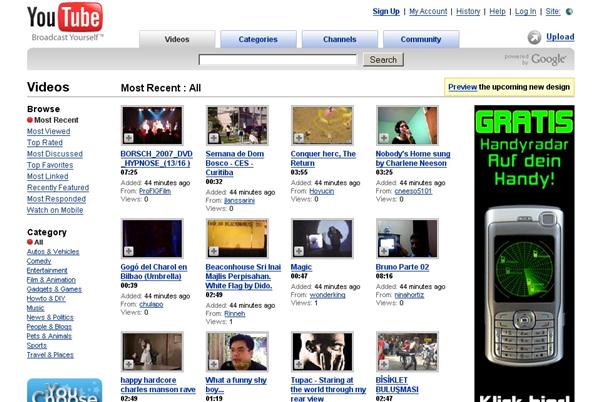600x402 pixels.
Task: Filter videos by Comedy category
Action: 41,260
